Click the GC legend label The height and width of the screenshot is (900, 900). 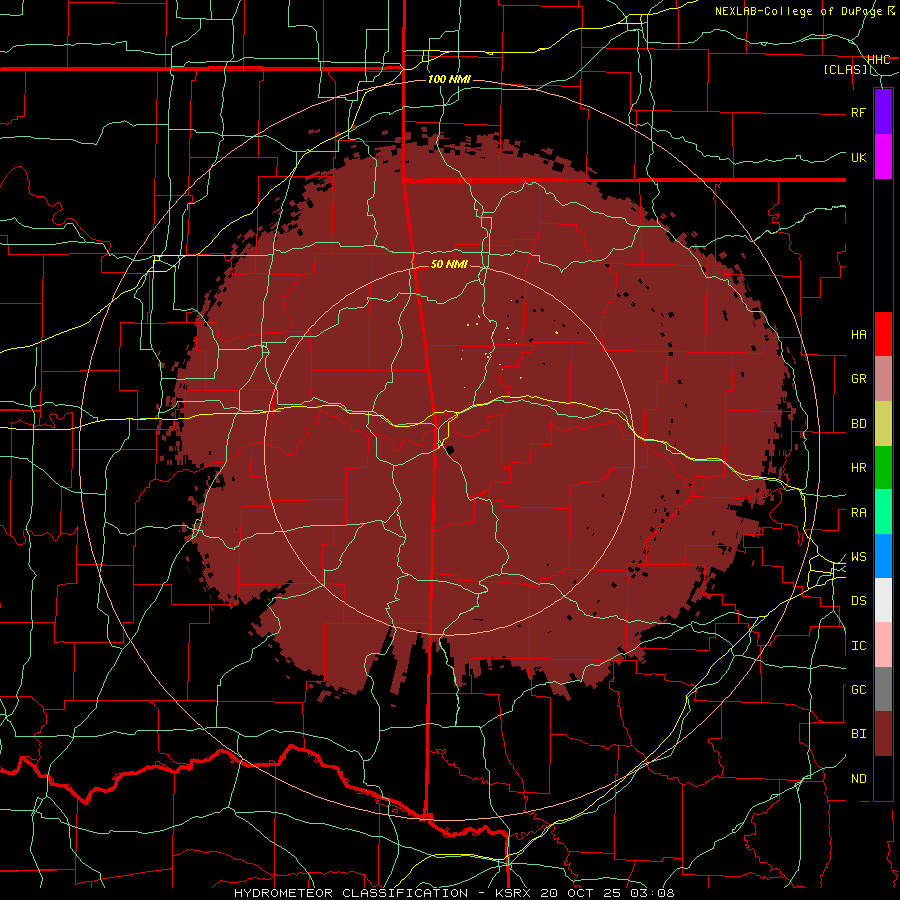tap(858, 690)
